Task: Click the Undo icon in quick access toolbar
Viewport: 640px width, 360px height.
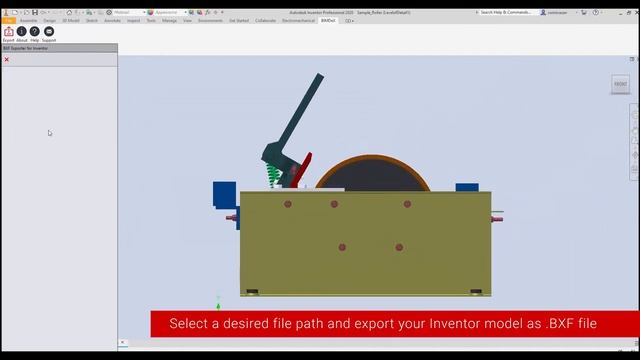Action: pos(44,13)
